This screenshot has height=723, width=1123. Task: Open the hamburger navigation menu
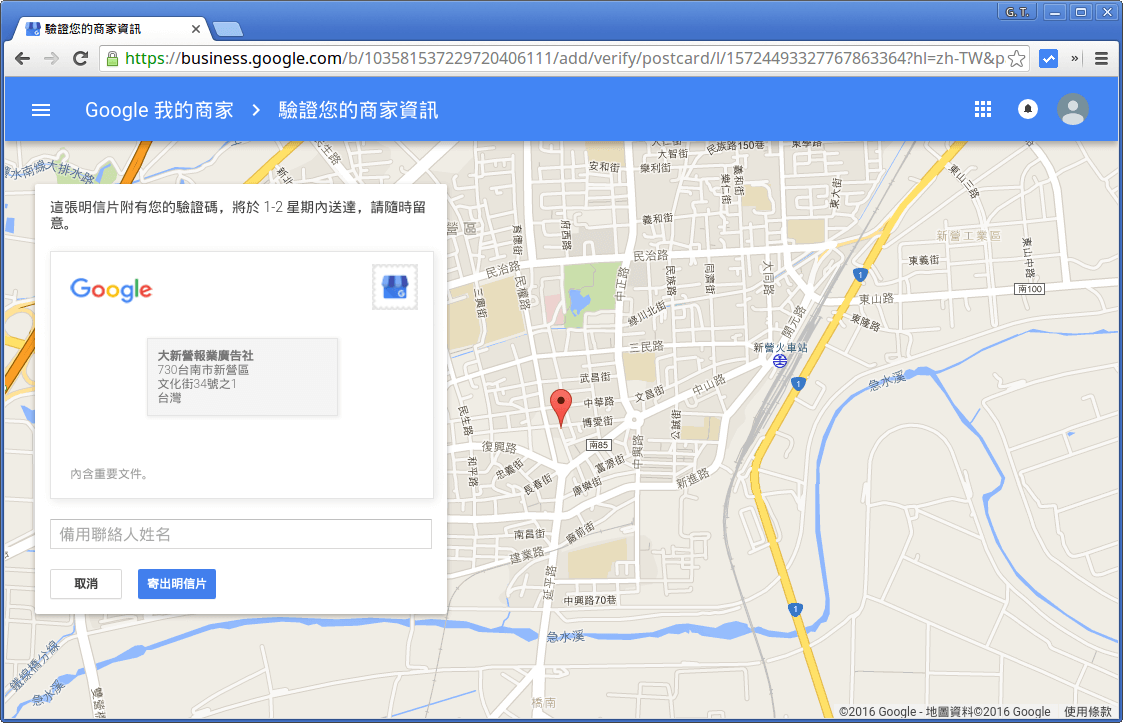click(41, 110)
